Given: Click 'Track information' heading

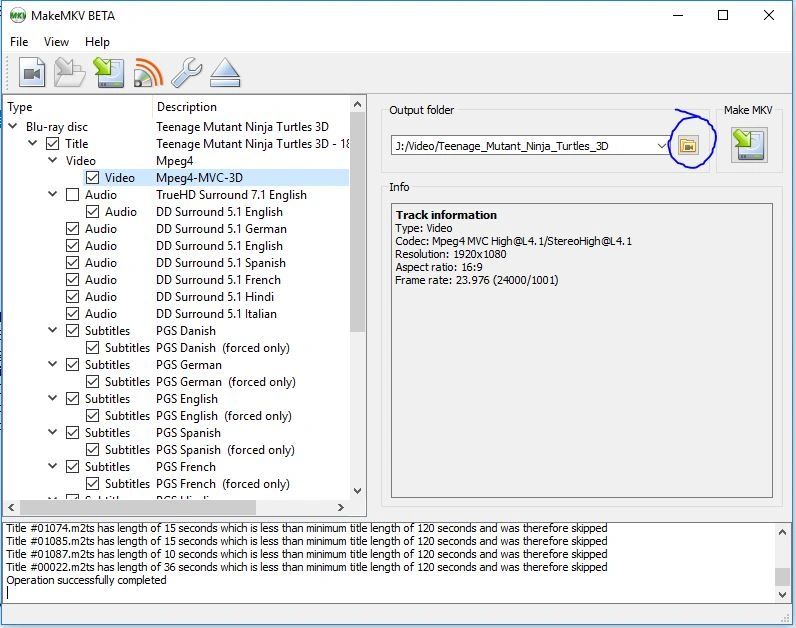Looking at the screenshot, I should [x=446, y=215].
